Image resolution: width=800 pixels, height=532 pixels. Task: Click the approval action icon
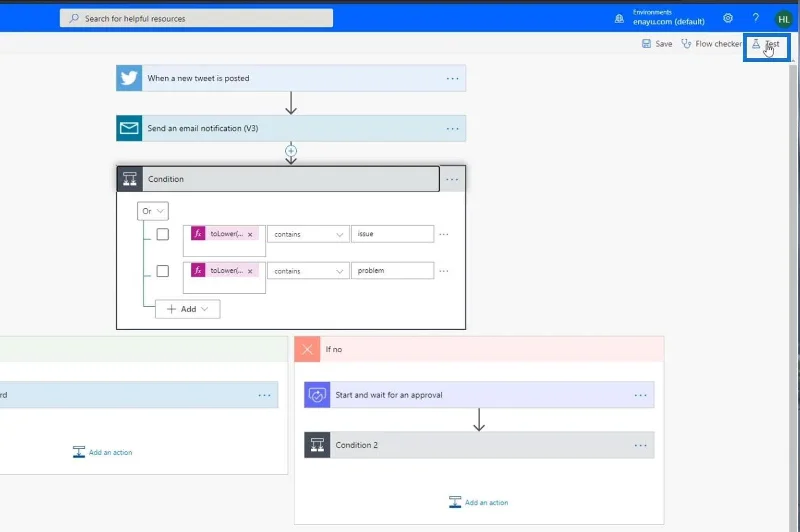317,395
